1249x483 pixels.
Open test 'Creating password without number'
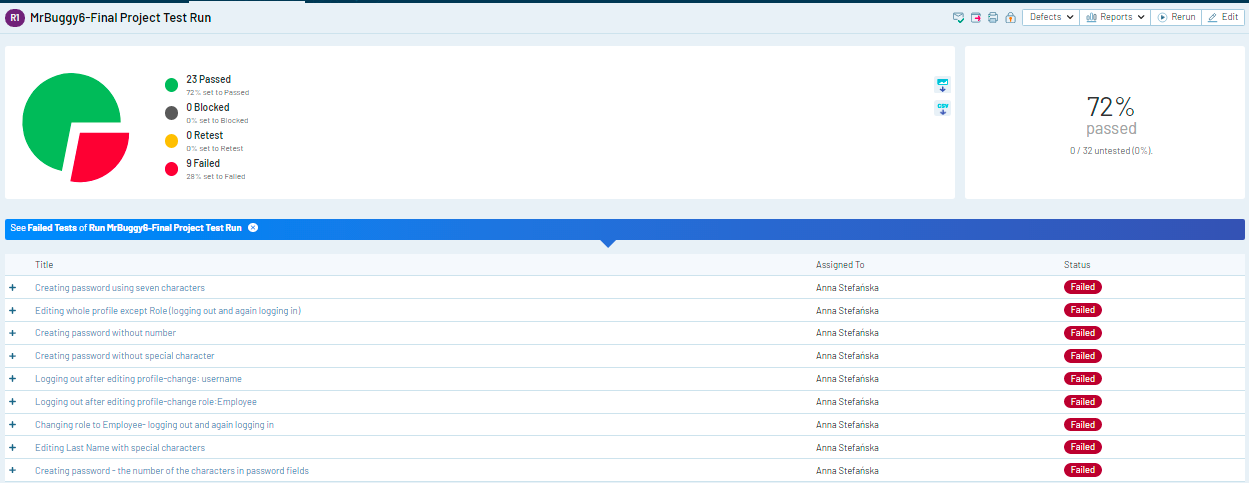(105, 333)
